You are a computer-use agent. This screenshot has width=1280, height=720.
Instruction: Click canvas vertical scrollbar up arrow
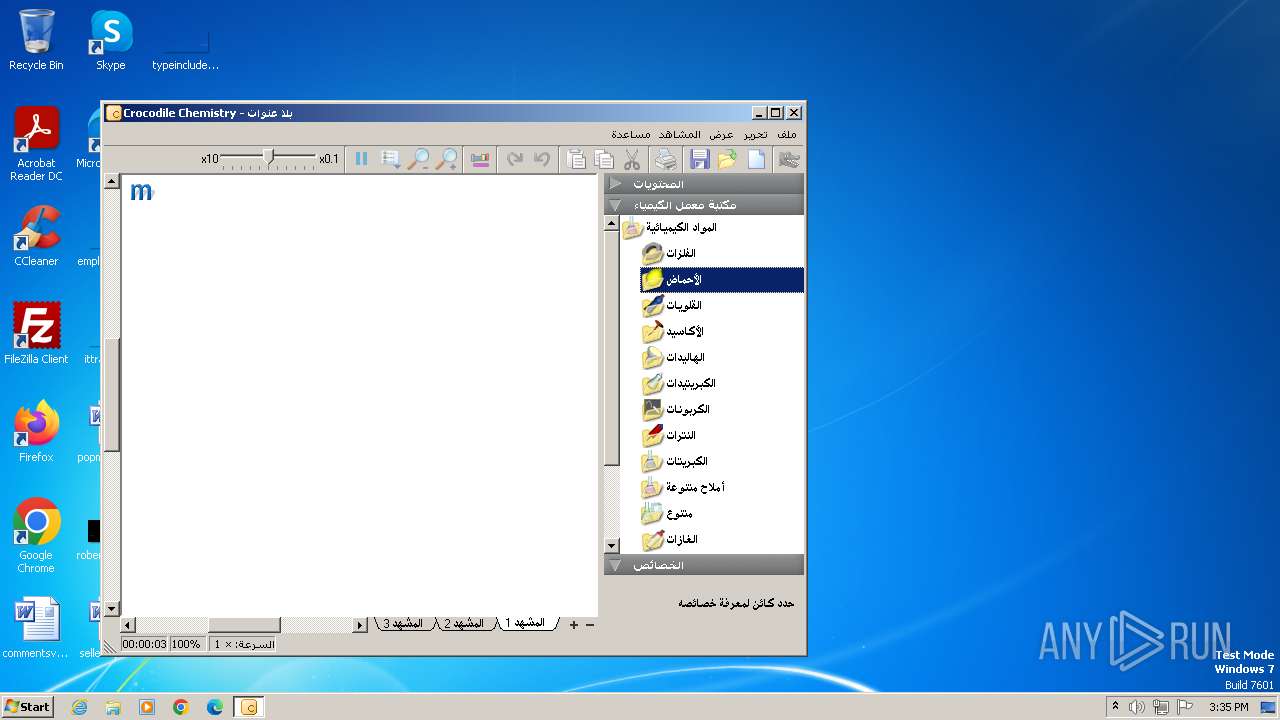pyautogui.click(x=112, y=183)
